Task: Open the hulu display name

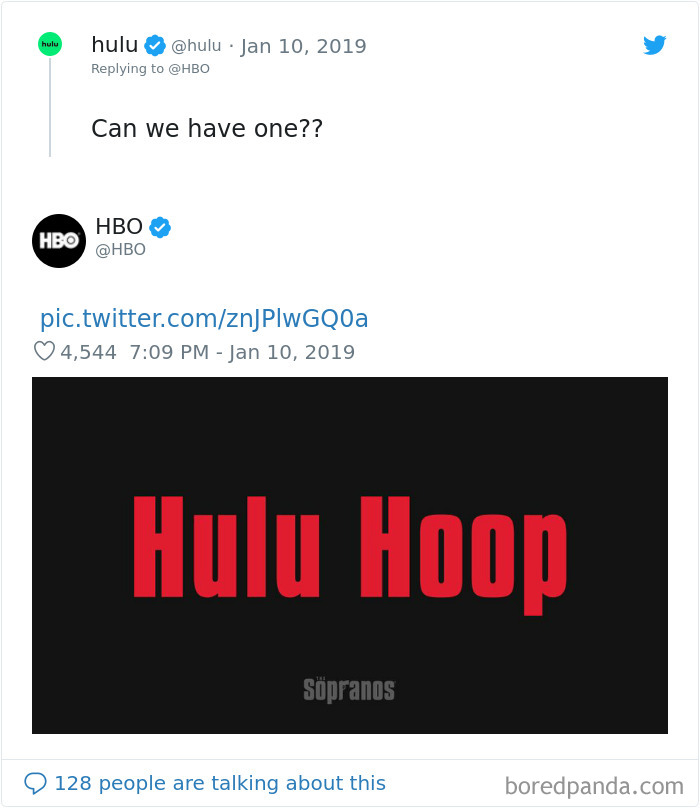Action: click(x=114, y=44)
